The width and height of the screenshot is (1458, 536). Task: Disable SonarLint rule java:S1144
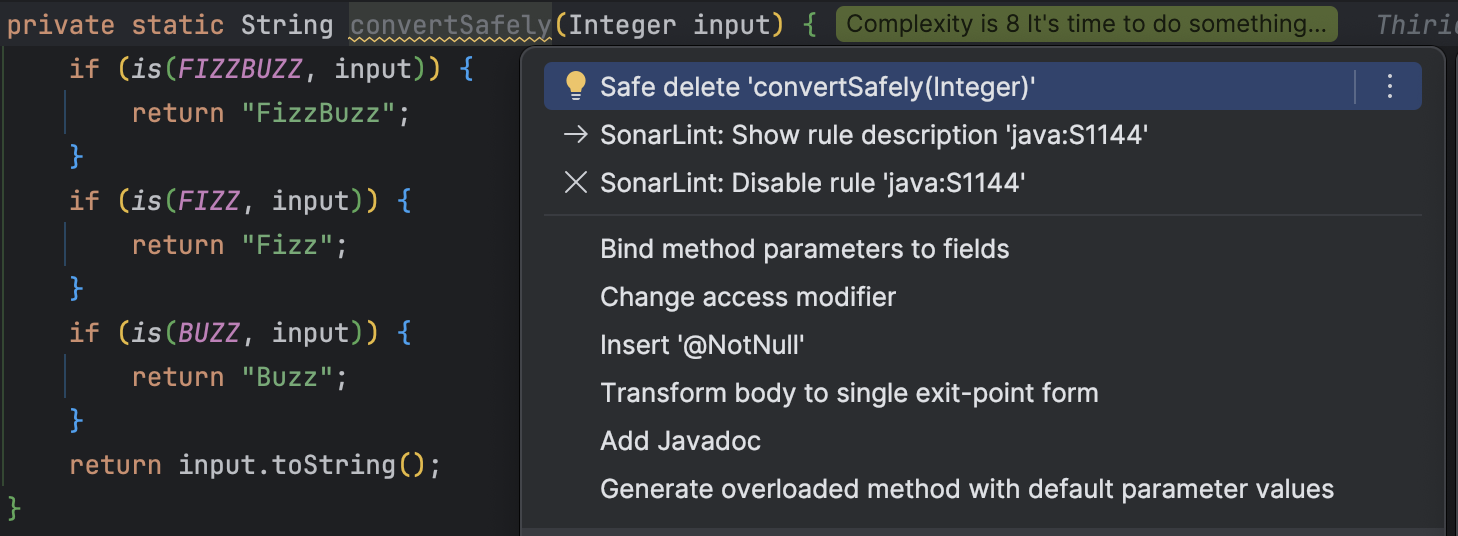[x=812, y=183]
